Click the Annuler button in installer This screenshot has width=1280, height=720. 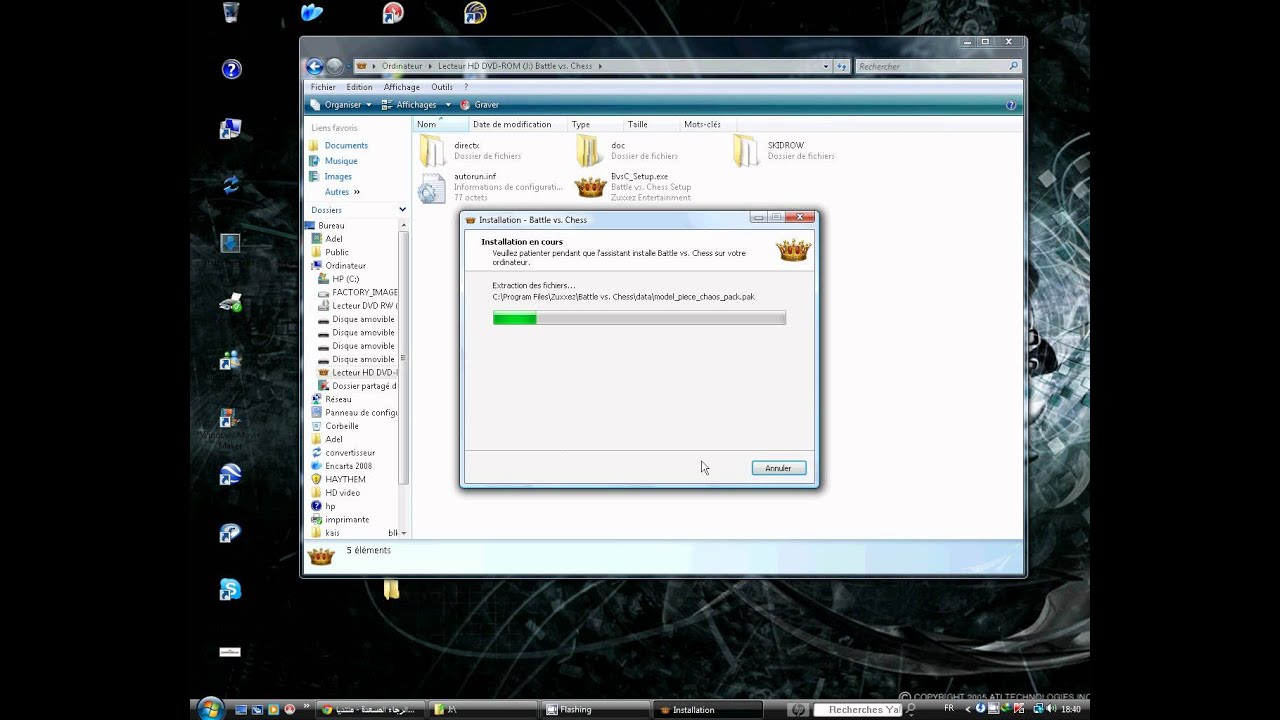click(778, 468)
